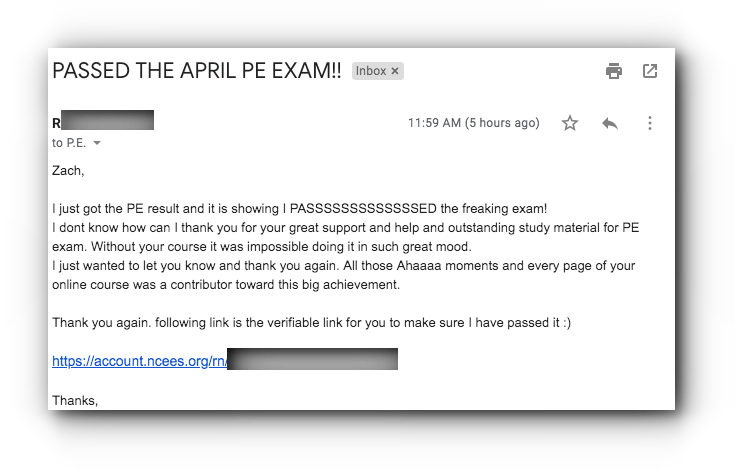Click the 'Thank you again. following link' sentence
735x470 pixels.
[x=311, y=323]
